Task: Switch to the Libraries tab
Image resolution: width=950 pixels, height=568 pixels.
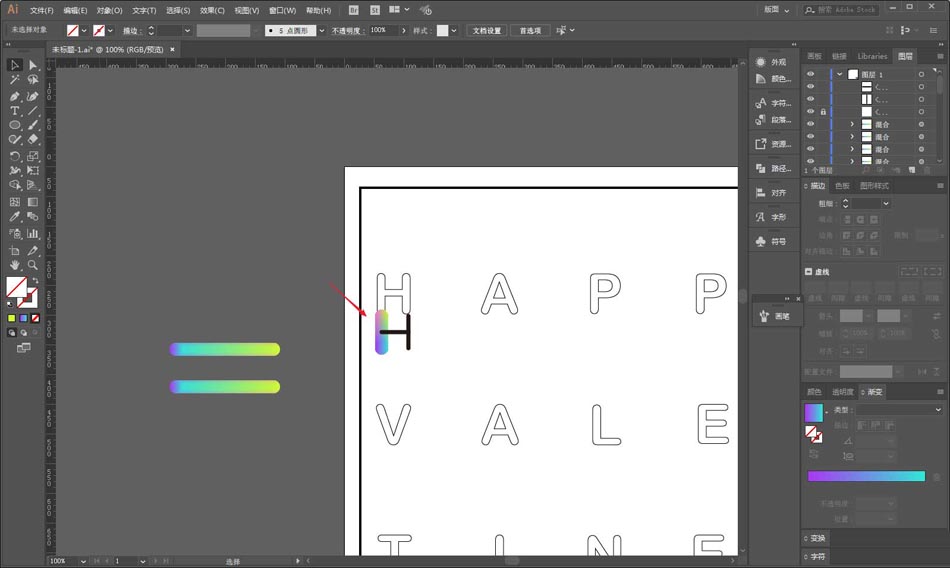Action: 871,56
